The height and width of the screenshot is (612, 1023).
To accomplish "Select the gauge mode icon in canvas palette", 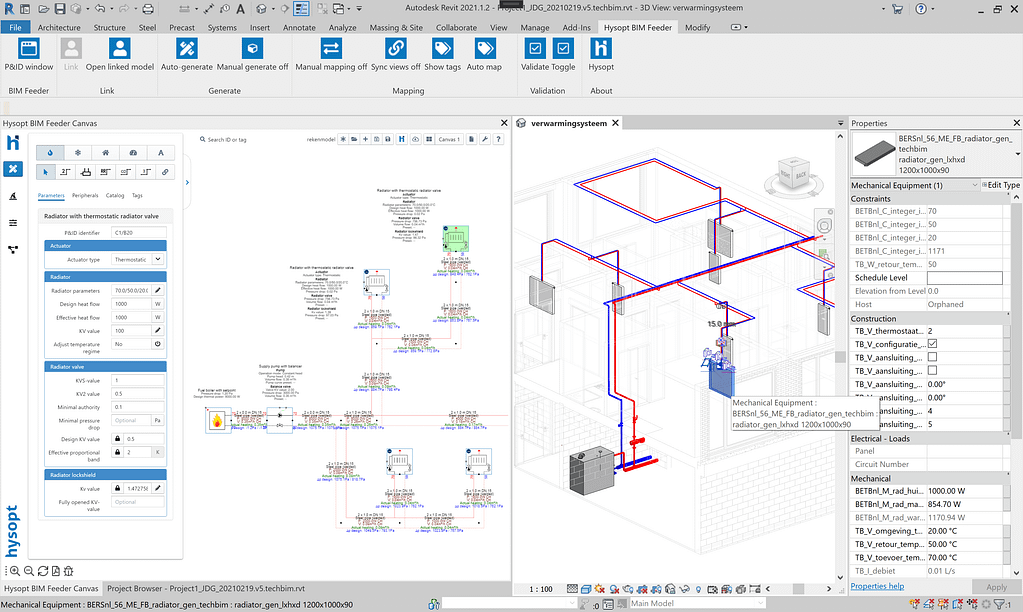I will coord(133,153).
